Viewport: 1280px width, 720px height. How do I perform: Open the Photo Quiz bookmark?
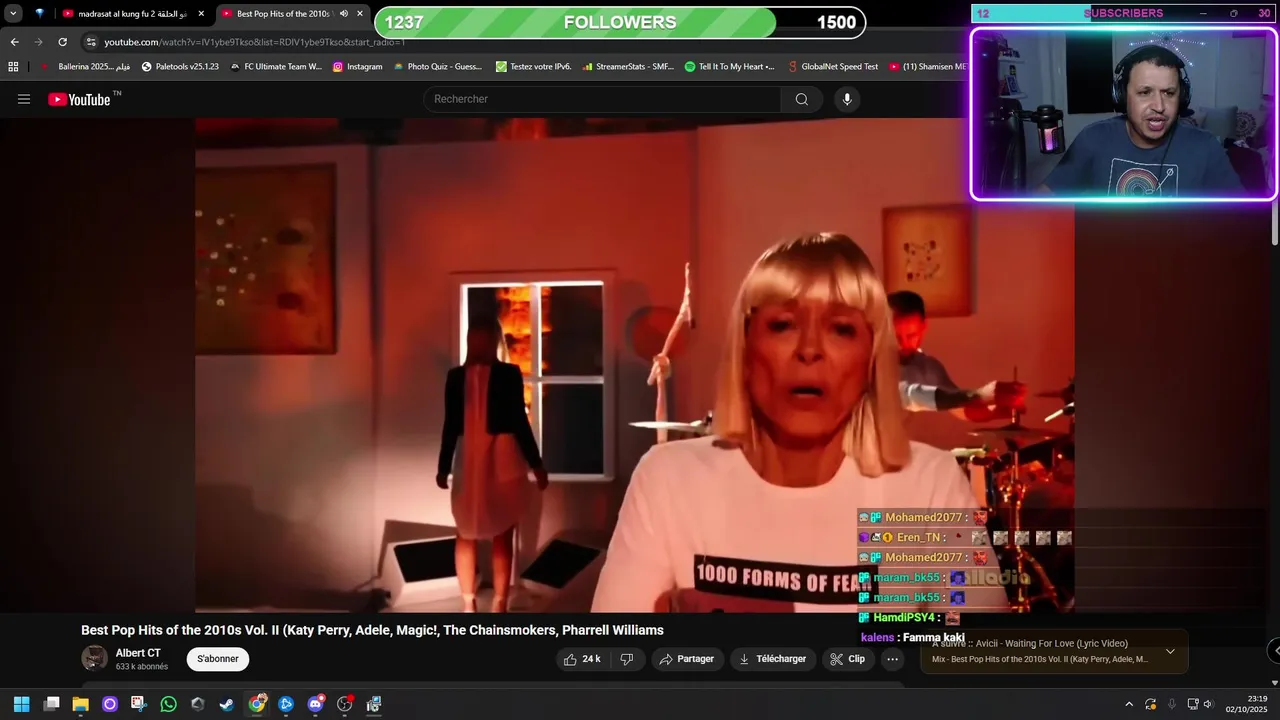[x=437, y=67]
